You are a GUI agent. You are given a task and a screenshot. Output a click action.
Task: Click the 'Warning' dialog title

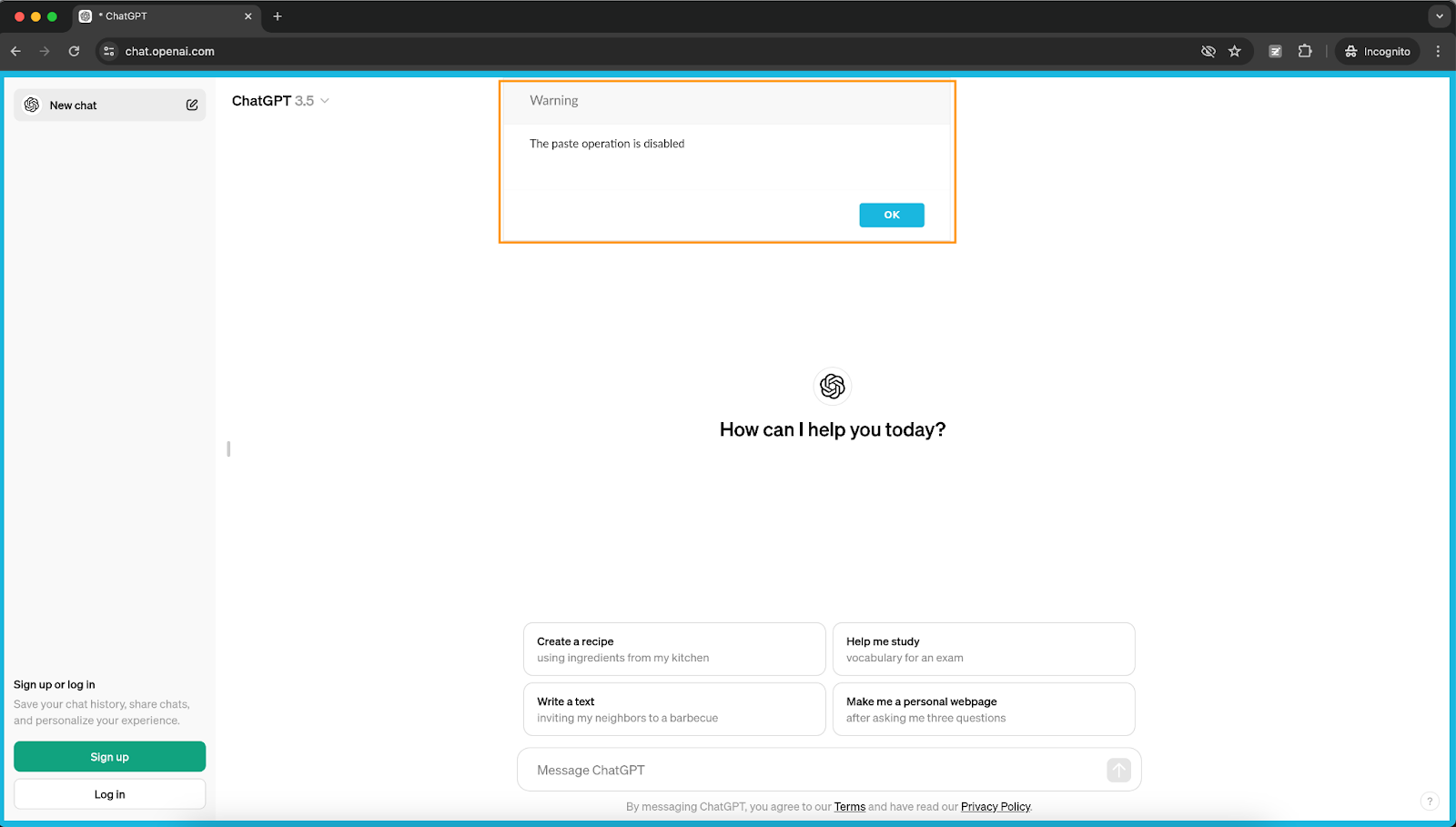(554, 101)
